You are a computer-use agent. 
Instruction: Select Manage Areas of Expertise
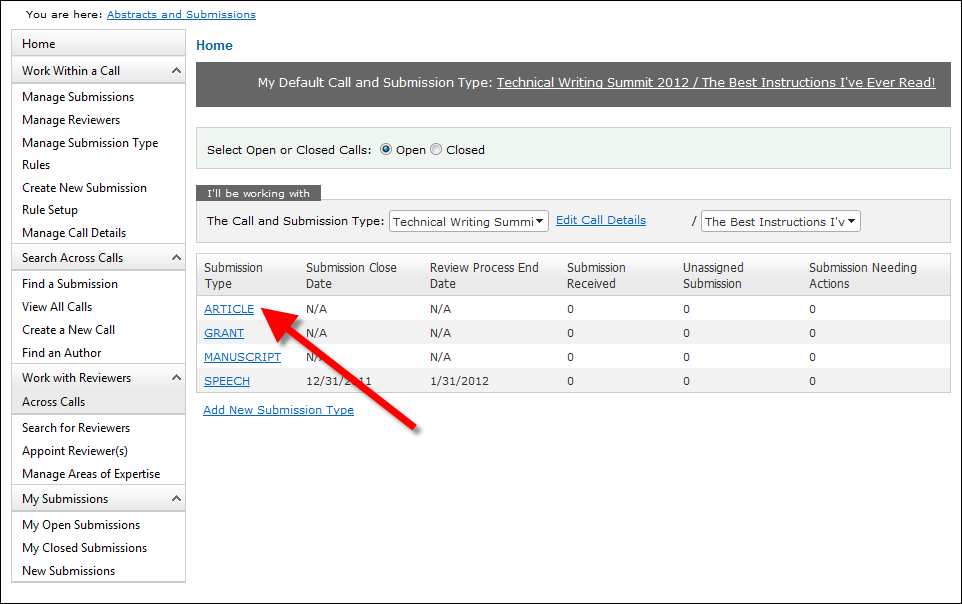pos(91,474)
